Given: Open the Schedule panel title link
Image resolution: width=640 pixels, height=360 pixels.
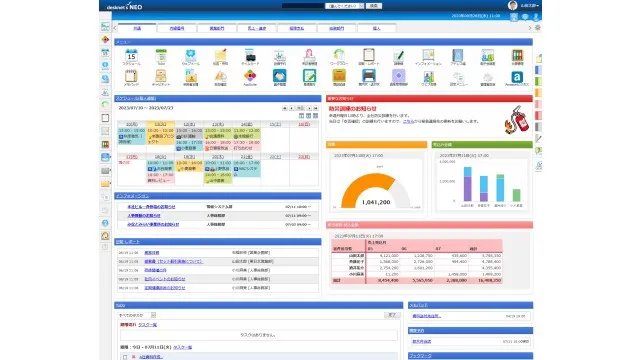Looking at the screenshot, I should 136,98.
